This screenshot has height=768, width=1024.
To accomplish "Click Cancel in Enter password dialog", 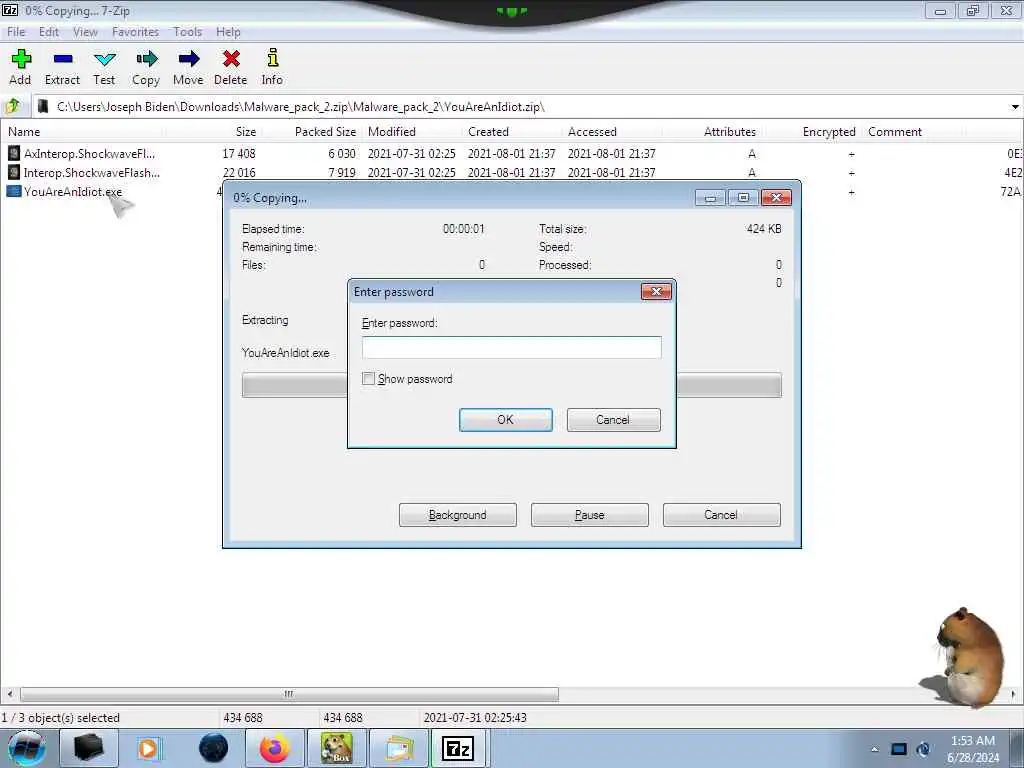I will click(613, 420).
